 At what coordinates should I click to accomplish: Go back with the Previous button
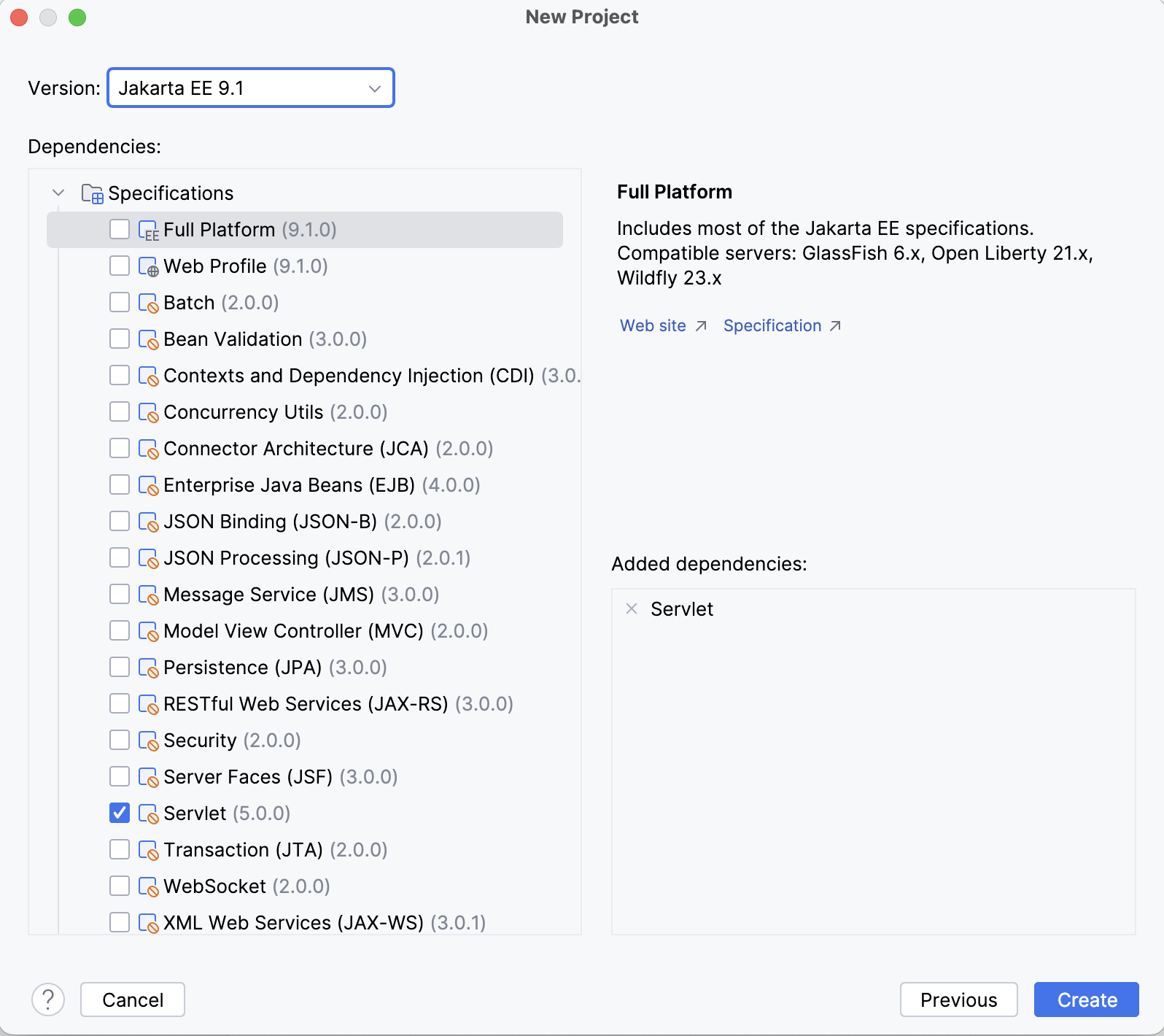(958, 1000)
